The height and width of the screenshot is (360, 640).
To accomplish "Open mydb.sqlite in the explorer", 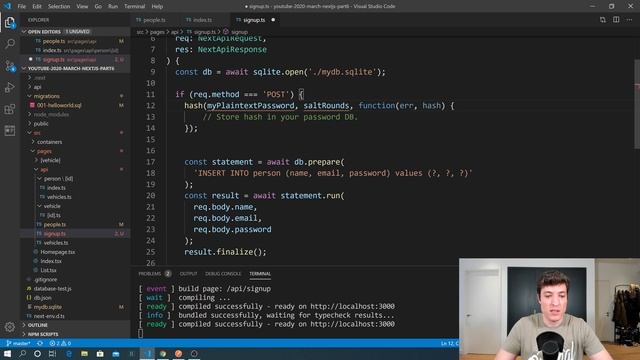I will pyautogui.click(x=47, y=307).
